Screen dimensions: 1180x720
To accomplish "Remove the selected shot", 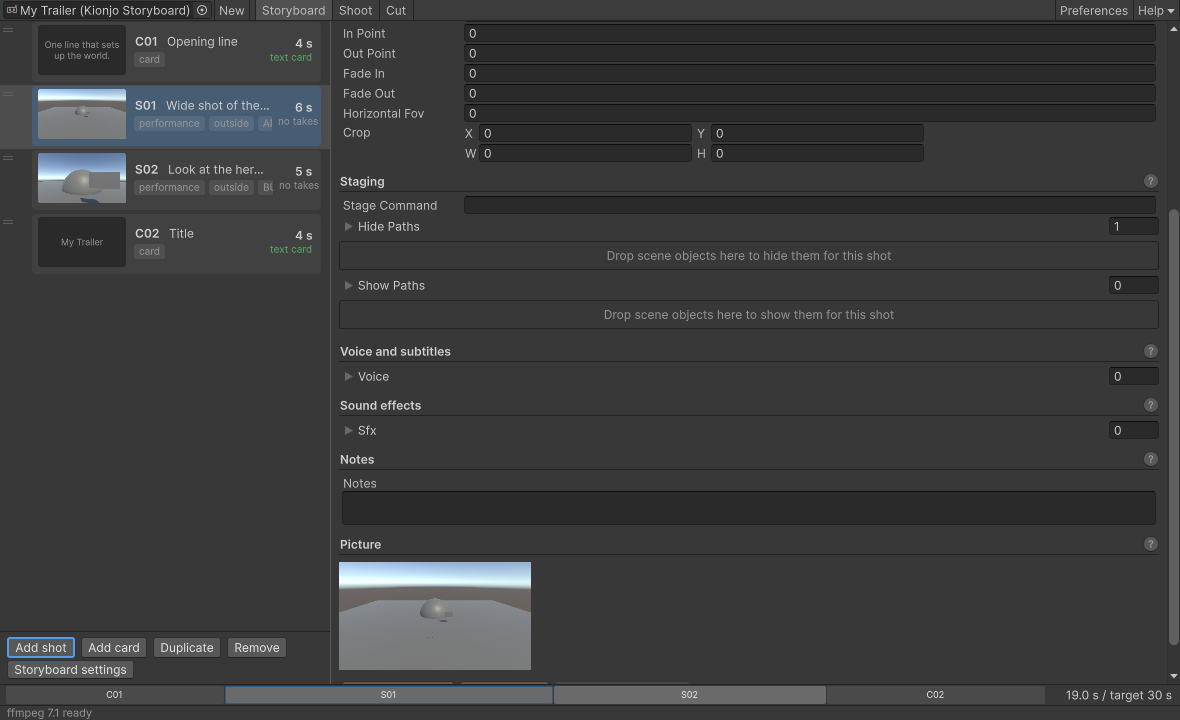I will point(257,648).
